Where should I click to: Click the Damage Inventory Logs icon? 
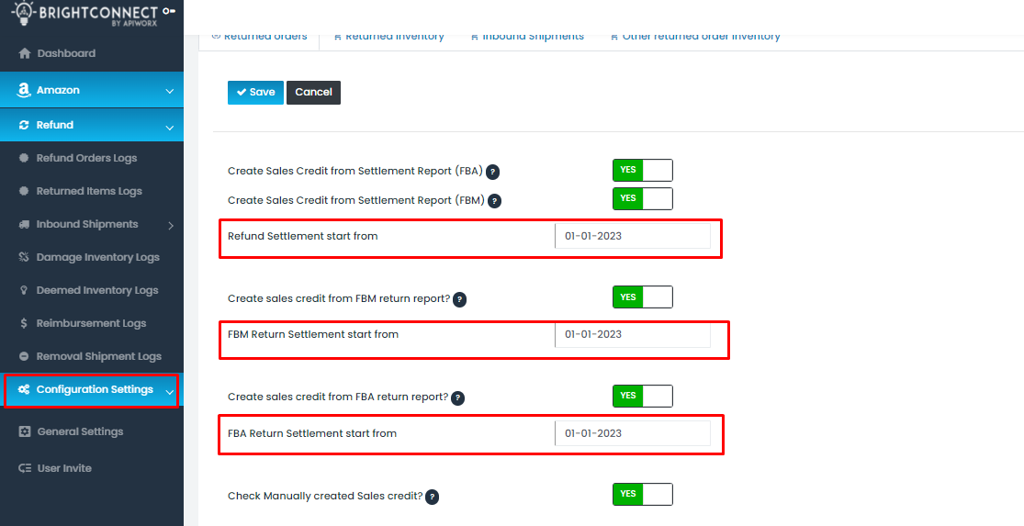pos(24,257)
